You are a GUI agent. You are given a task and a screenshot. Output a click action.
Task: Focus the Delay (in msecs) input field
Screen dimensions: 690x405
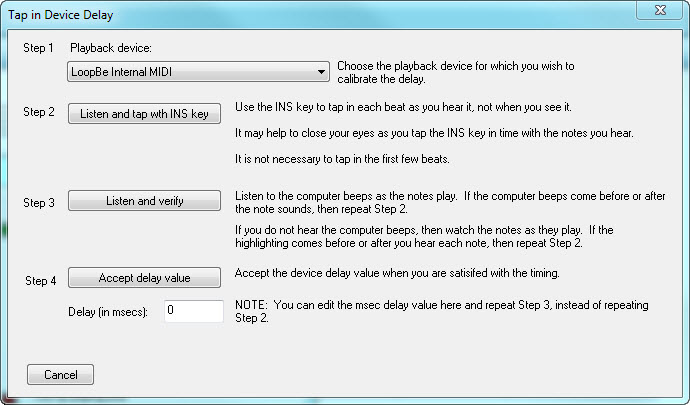pos(193,311)
